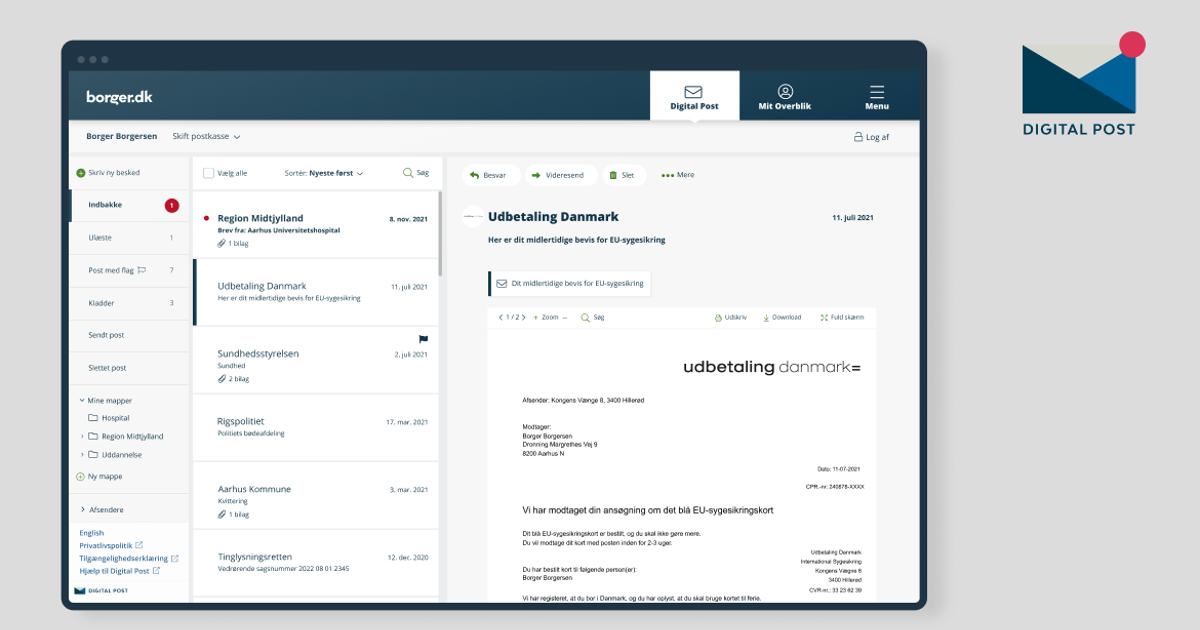Click the Download icon in document viewer
The image size is (1200, 630).
point(766,318)
